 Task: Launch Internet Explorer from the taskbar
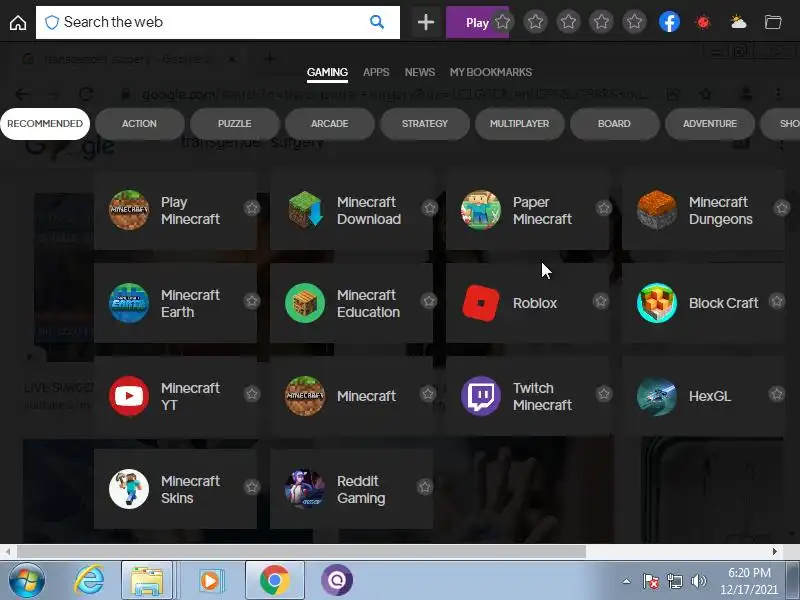point(89,580)
